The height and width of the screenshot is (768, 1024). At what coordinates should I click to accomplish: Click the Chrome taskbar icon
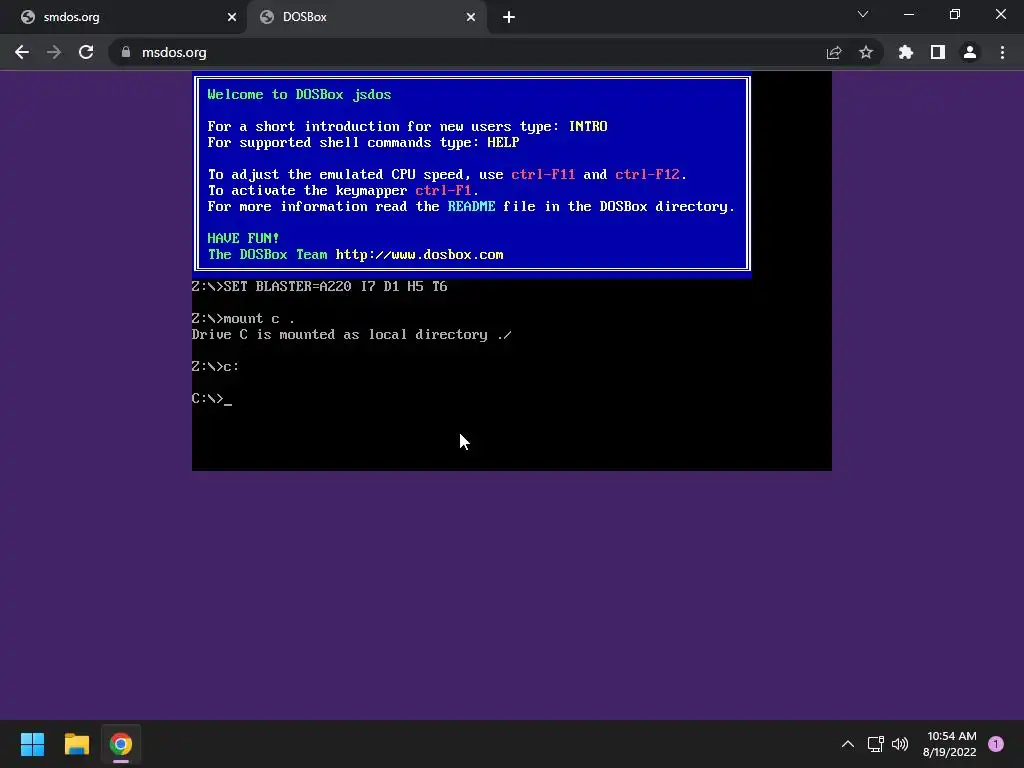click(x=121, y=744)
